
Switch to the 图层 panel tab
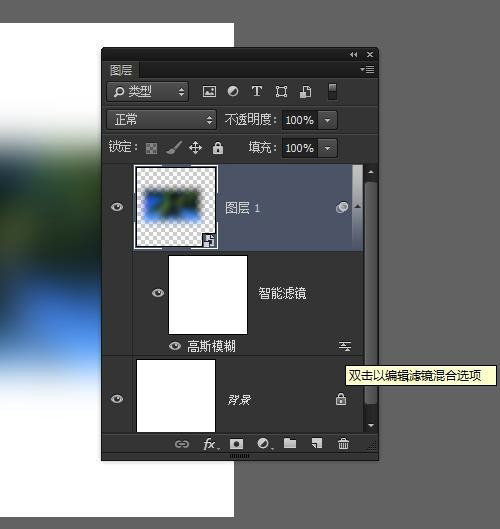(121, 70)
